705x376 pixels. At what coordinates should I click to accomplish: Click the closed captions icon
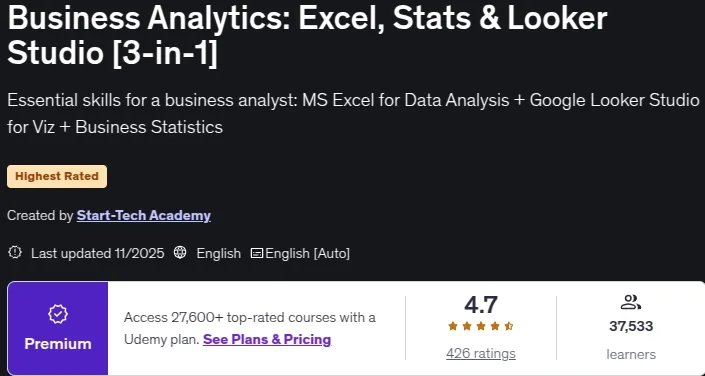(x=257, y=253)
